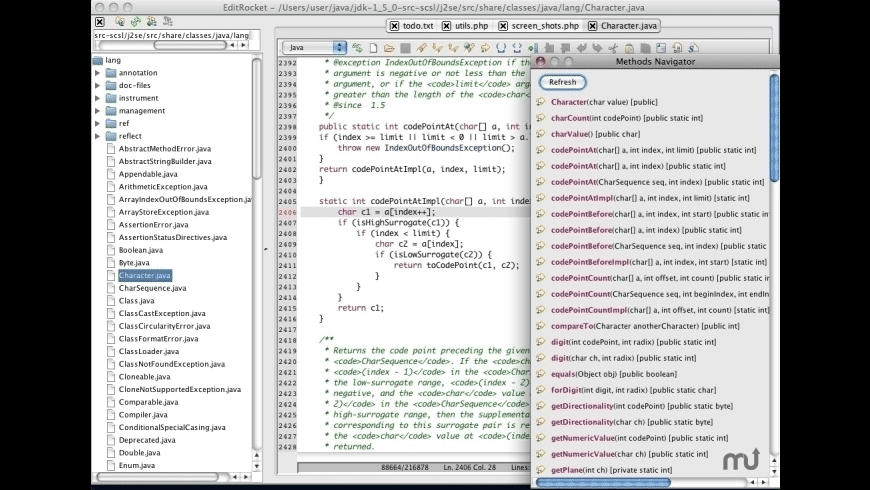Click the file icon beside Boolean.java
The height and width of the screenshot is (490, 870).
[x=111, y=250]
